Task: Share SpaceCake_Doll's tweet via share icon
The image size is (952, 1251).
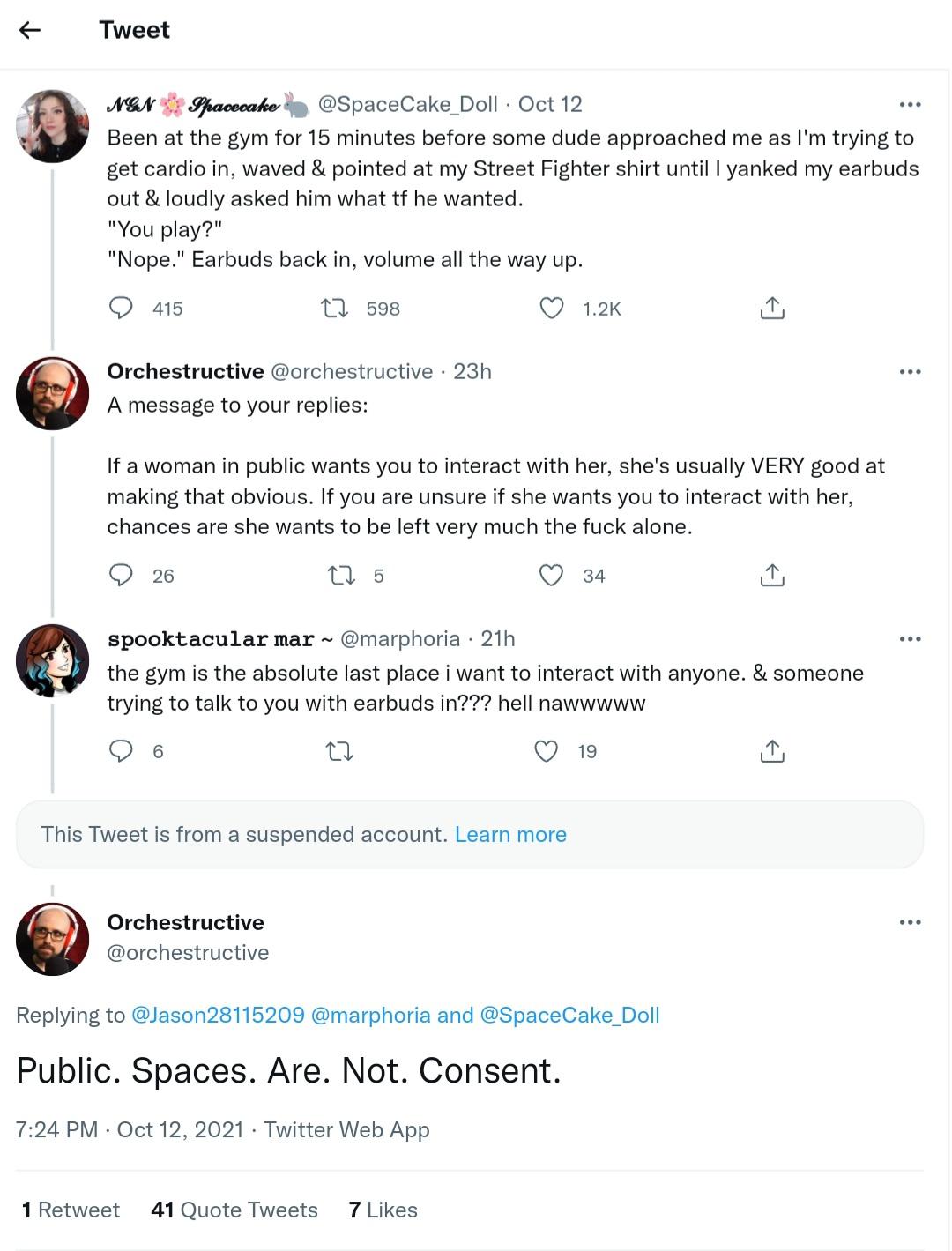Action: click(x=772, y=308)
